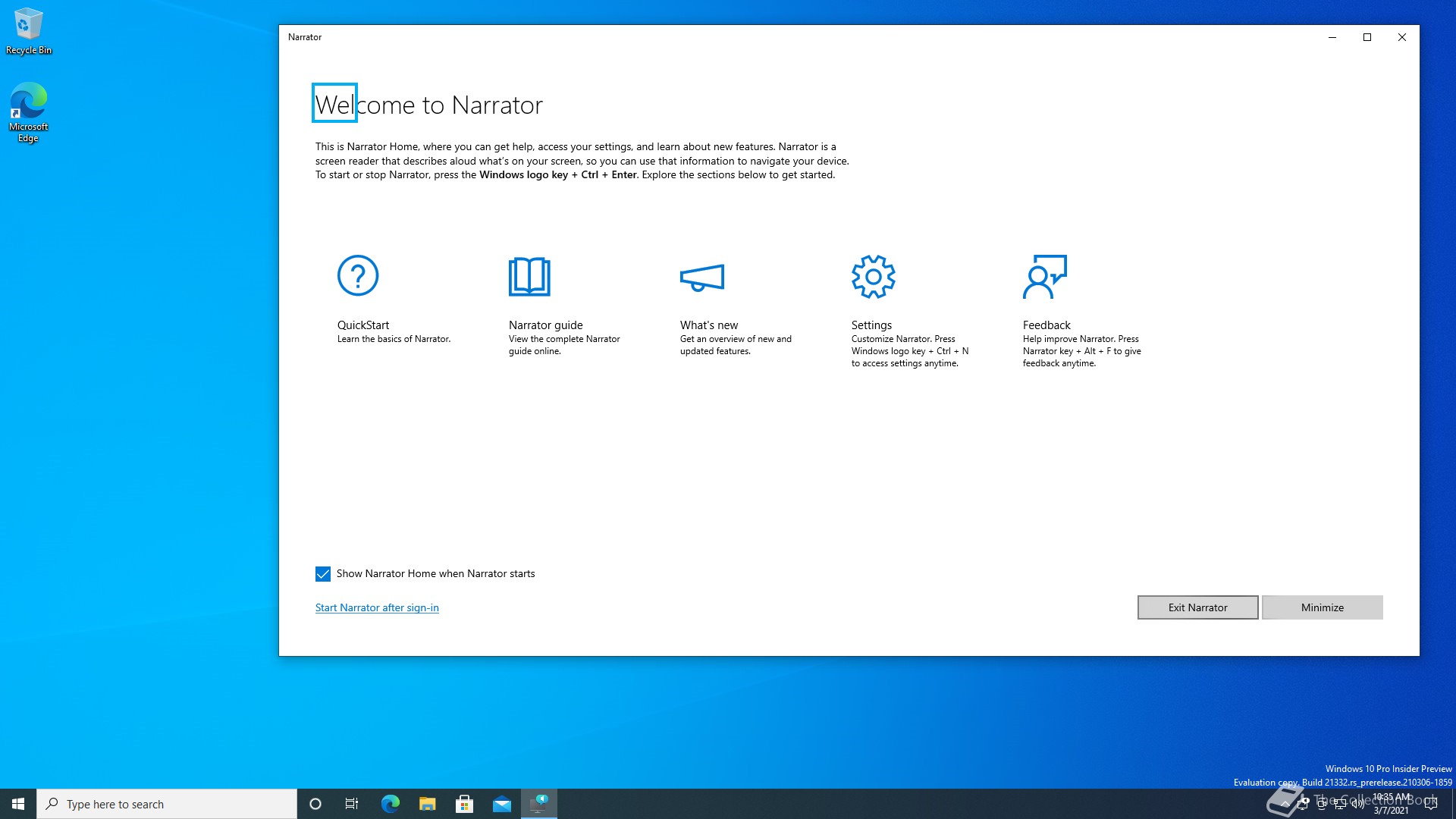
Task: Focus the Type here to search box
Action: (167, 804)
